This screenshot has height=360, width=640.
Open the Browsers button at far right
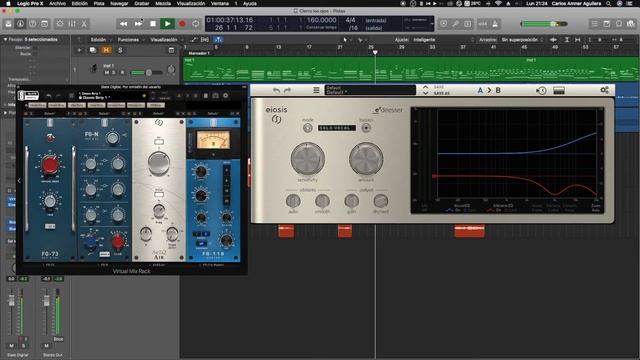631,24
